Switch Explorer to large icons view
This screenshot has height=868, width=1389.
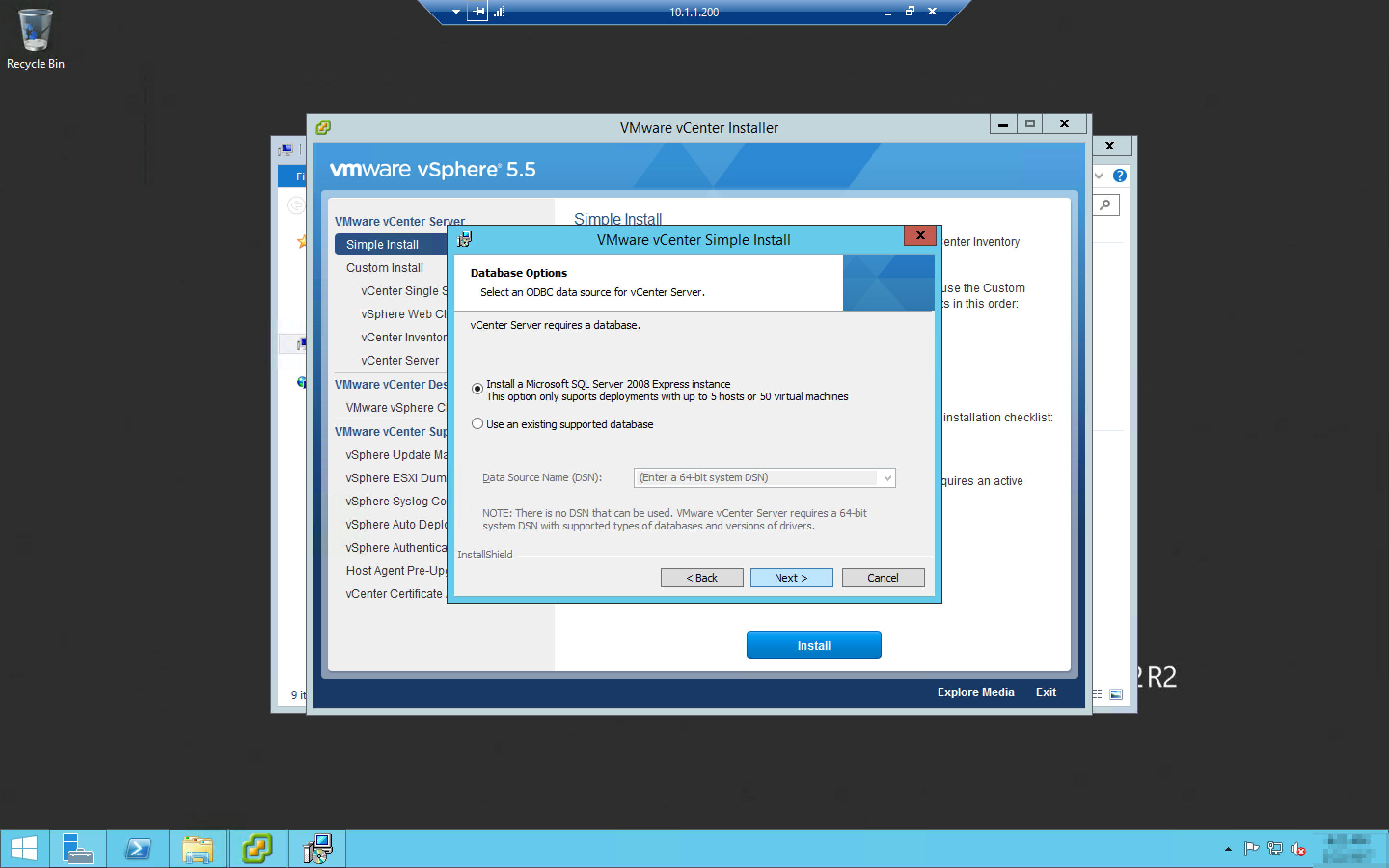click(1116, 694)
